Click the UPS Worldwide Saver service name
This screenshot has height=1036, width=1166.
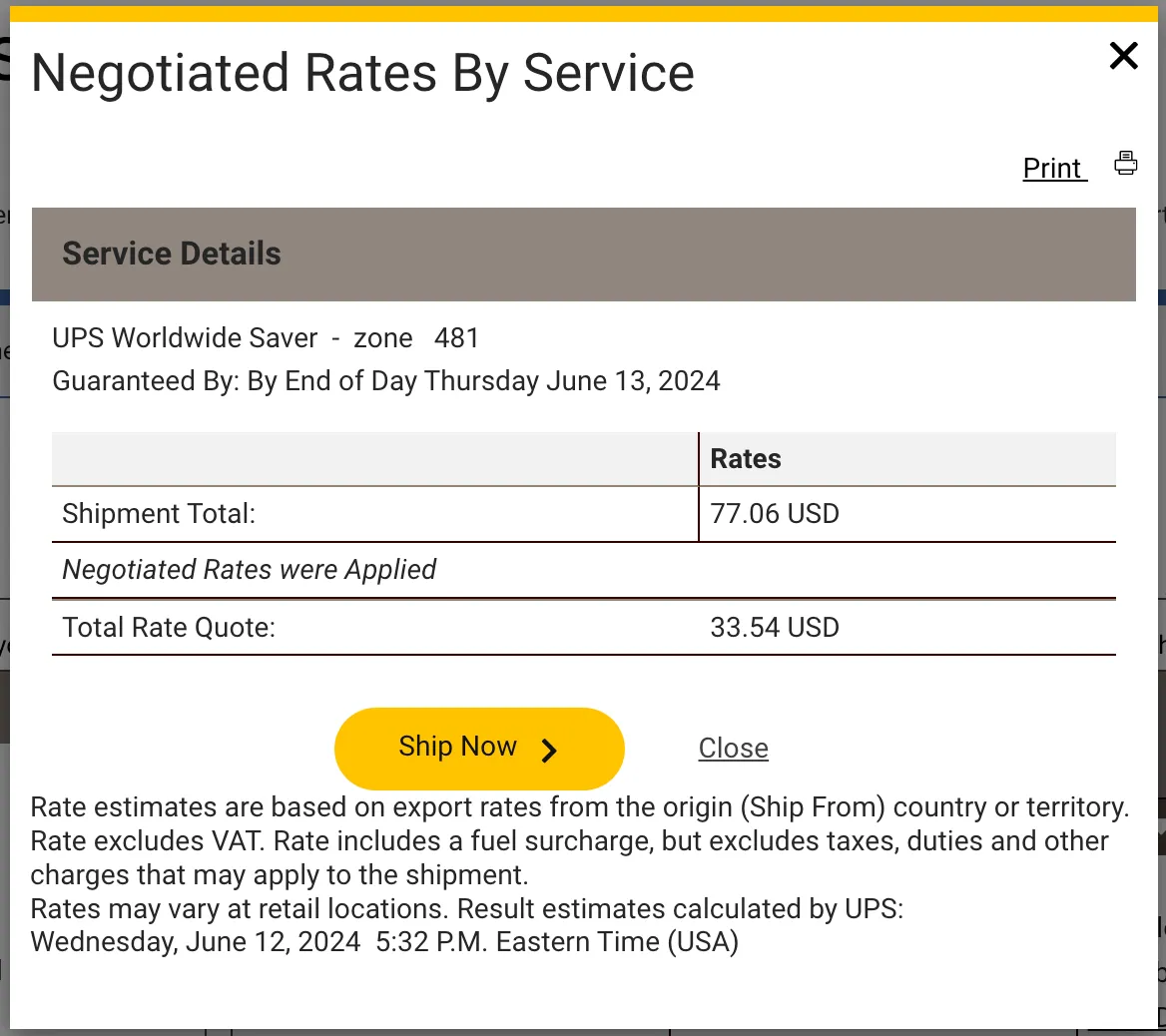[185, 337]
